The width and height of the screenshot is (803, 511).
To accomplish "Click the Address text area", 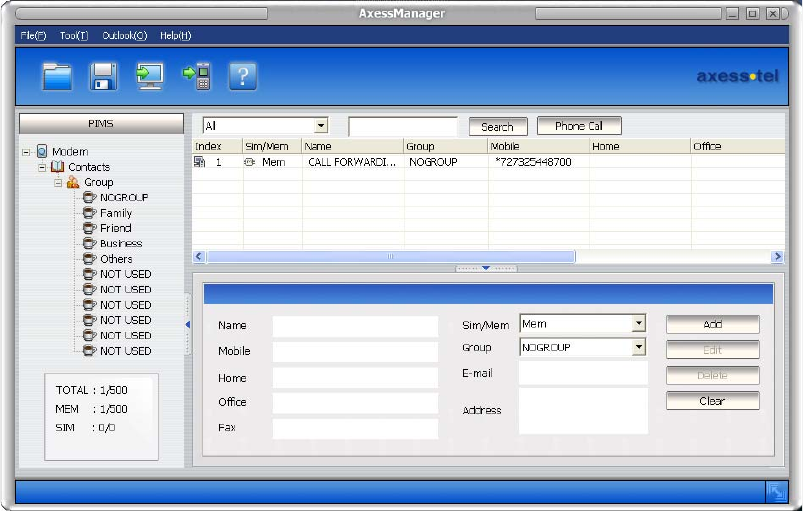I will 583,411.
